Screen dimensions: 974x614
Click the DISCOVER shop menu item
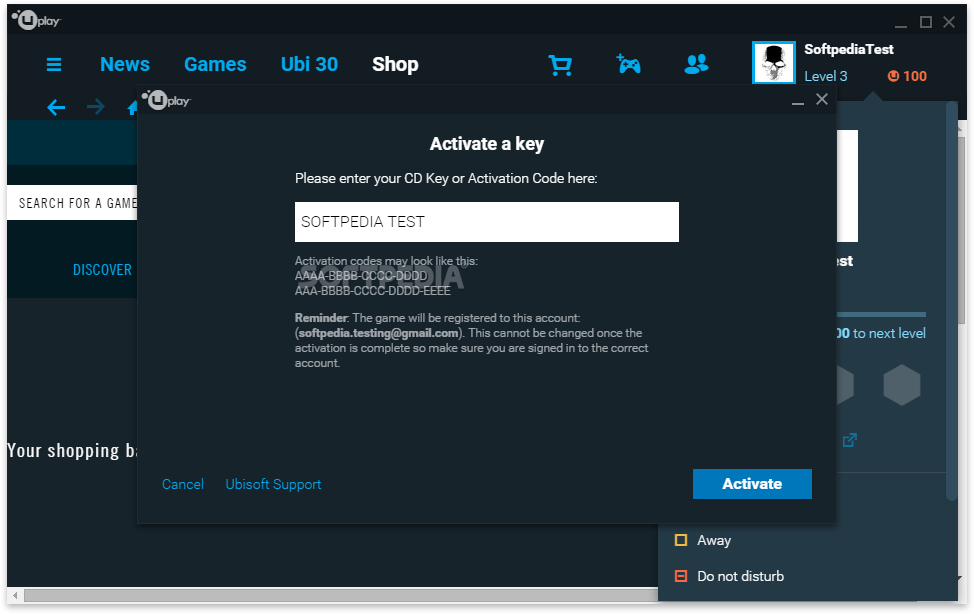(102, 270)
